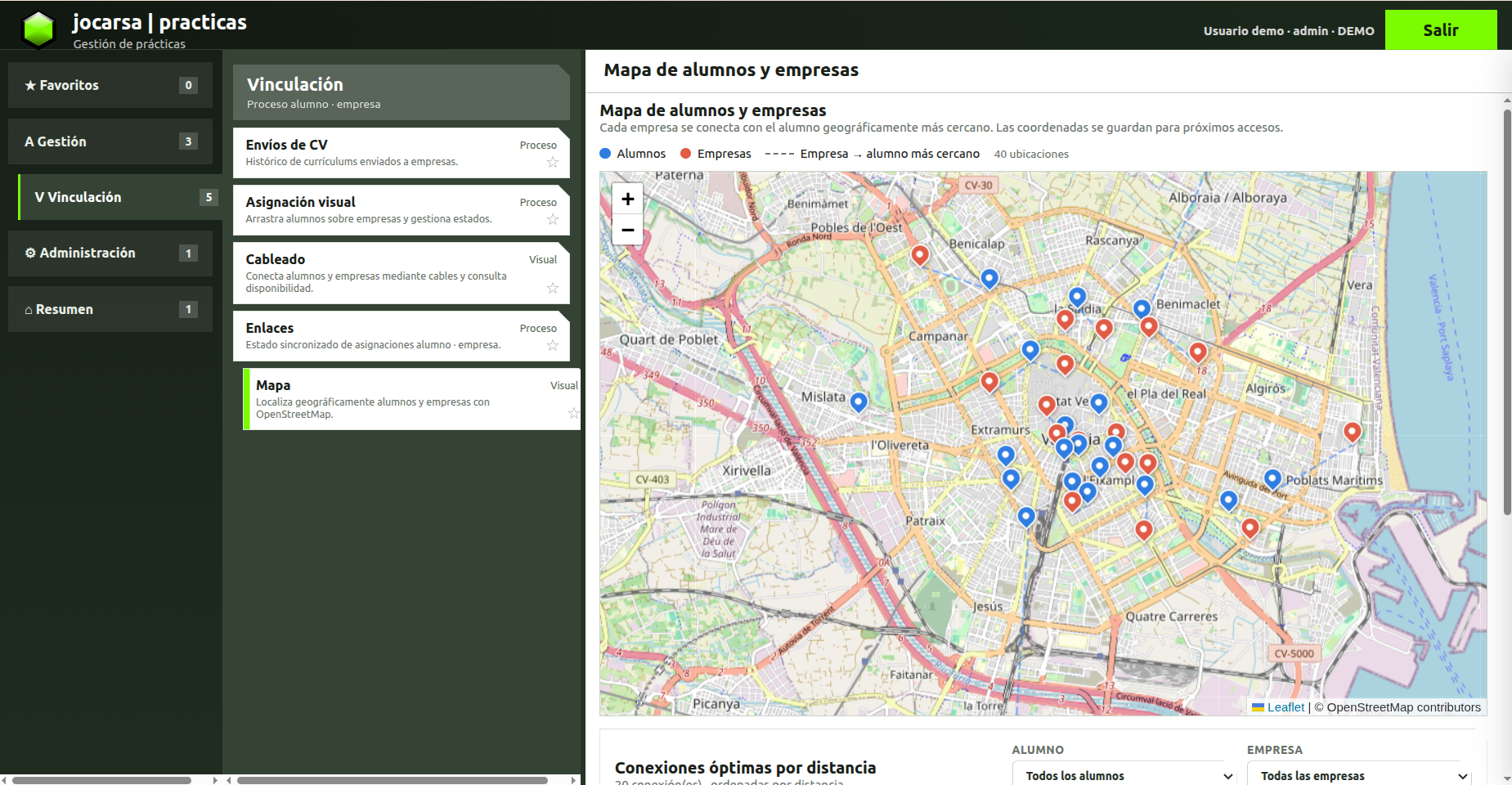1512x785 pixels.
Task: Click the 'Conexiones óptimas por distancia' heading
Action: [x=745, y=768]
